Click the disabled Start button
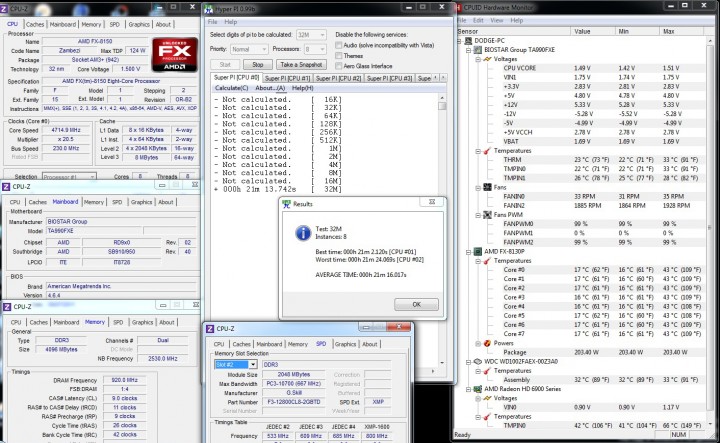This screenshot has width=720, height=443. (x=225, y=65)
